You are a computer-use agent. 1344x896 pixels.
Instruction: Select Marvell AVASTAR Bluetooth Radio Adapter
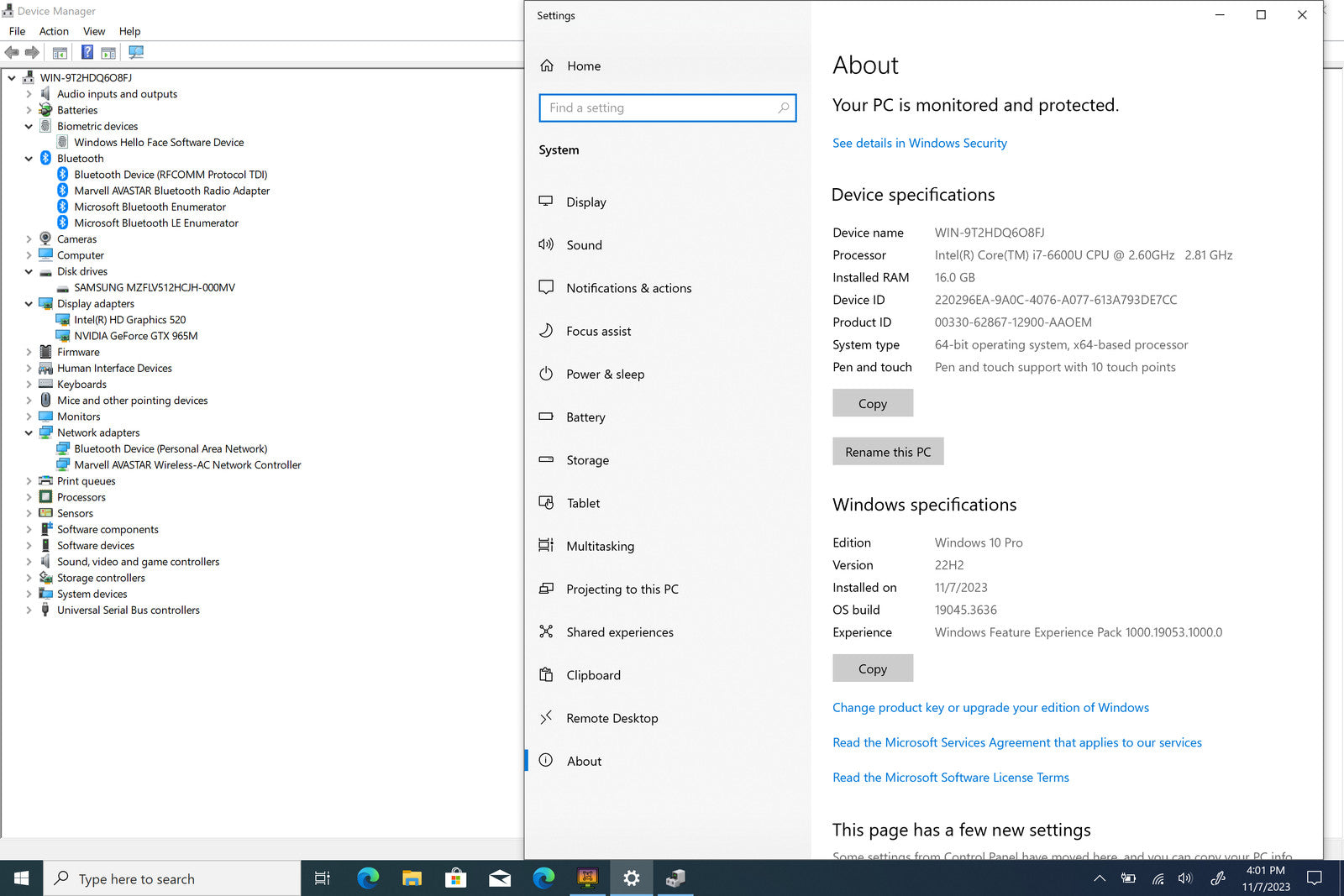pyautogui.click(x=172, y=191)
